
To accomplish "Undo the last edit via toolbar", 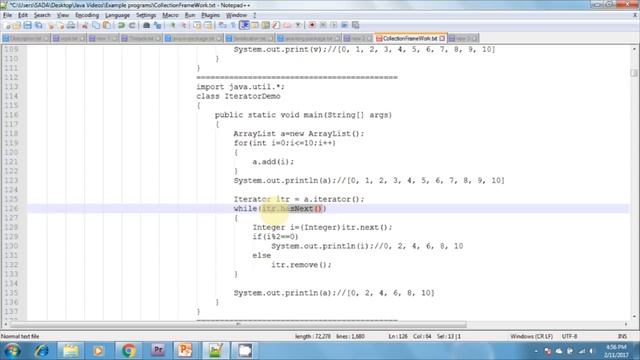I will tap(121, 25).
